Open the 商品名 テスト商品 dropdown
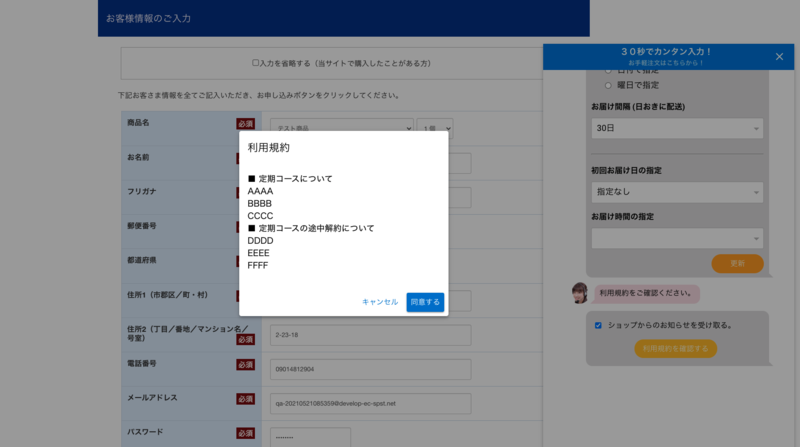This screenshot has height=447, width=800. [342, 128]
